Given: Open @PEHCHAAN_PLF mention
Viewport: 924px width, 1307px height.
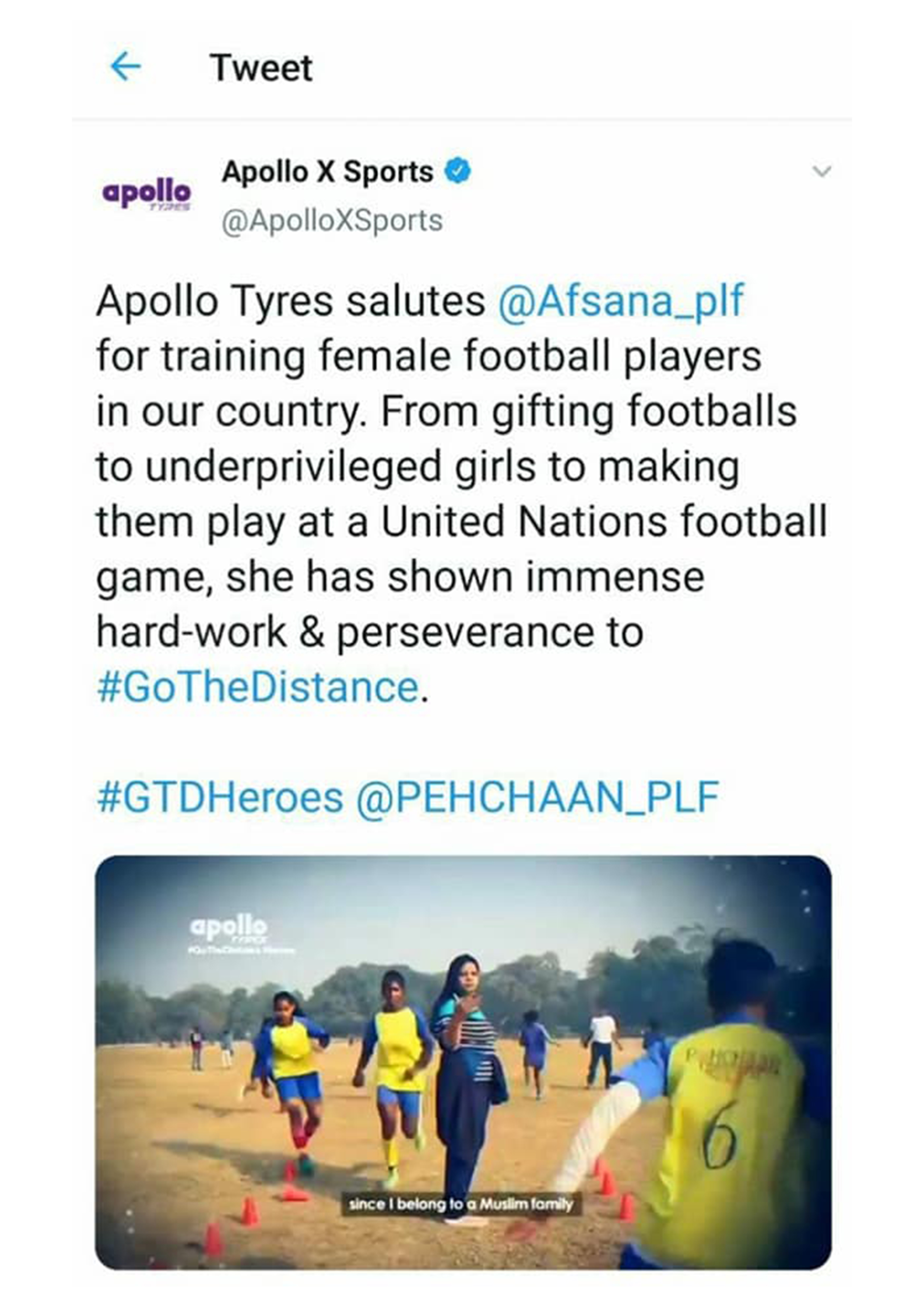Looking at the screenshot, I should pyautogui.click(x=537, y=798).
